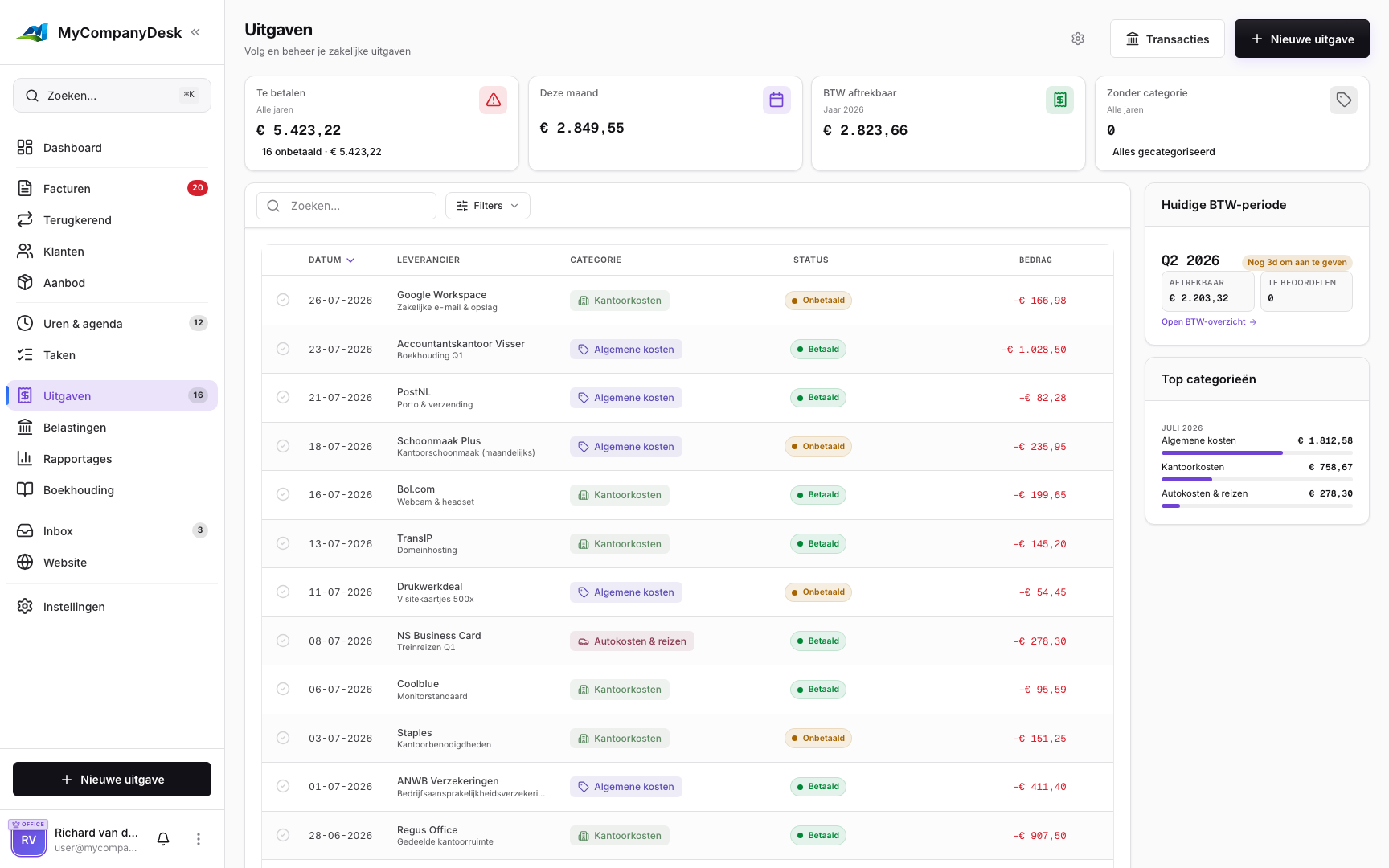Click the BTW aftrekbaar receipt icon
The width and height of the screenshot is (1389, 868).
(x=1059, y=100)
